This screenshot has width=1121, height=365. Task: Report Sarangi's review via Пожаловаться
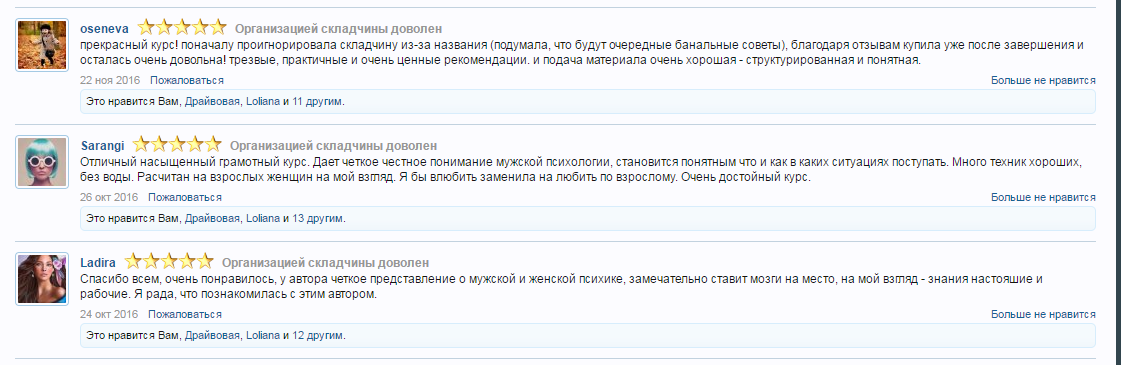tap(185, 197)
